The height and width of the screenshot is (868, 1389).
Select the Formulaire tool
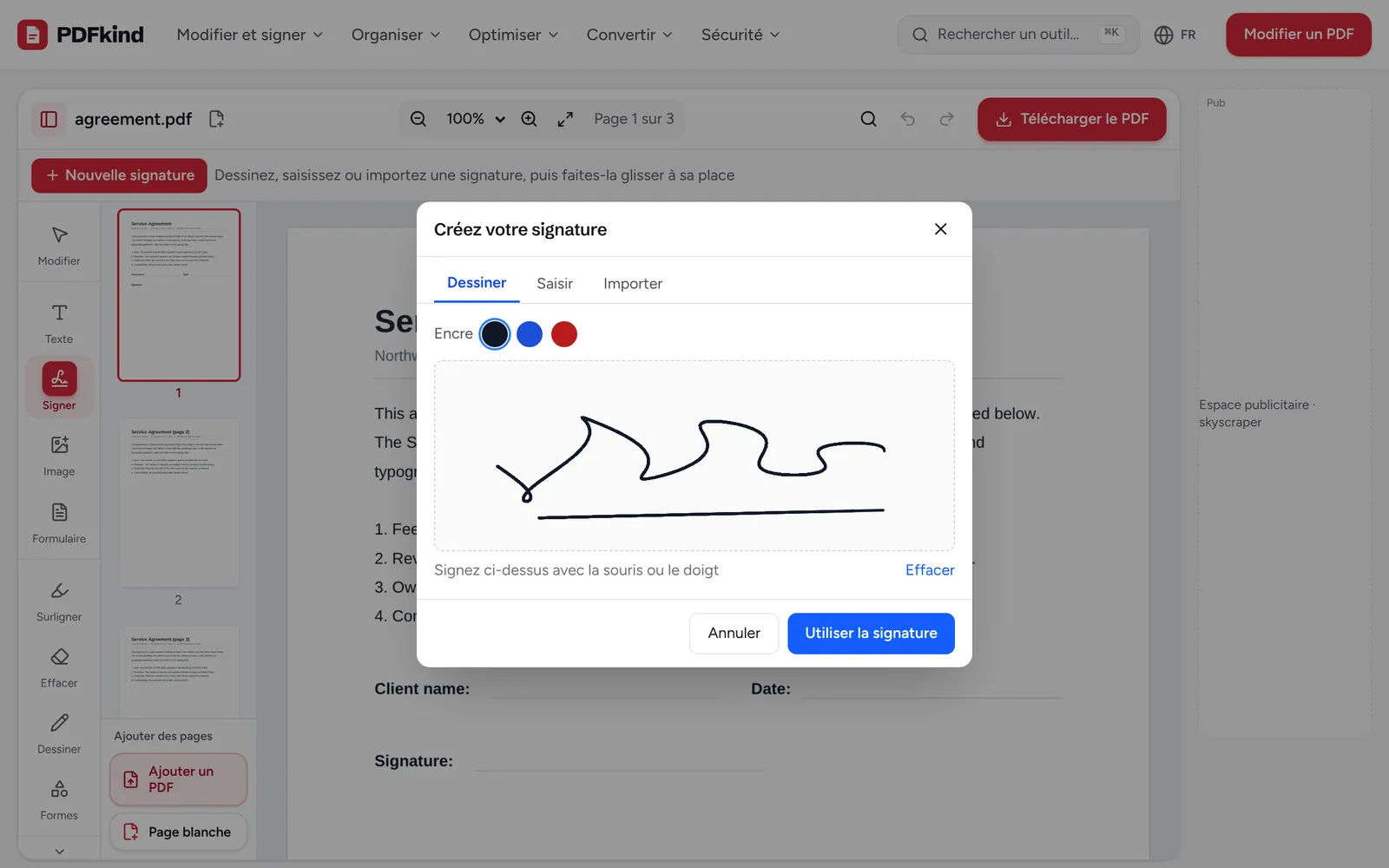tap(59, 523)
